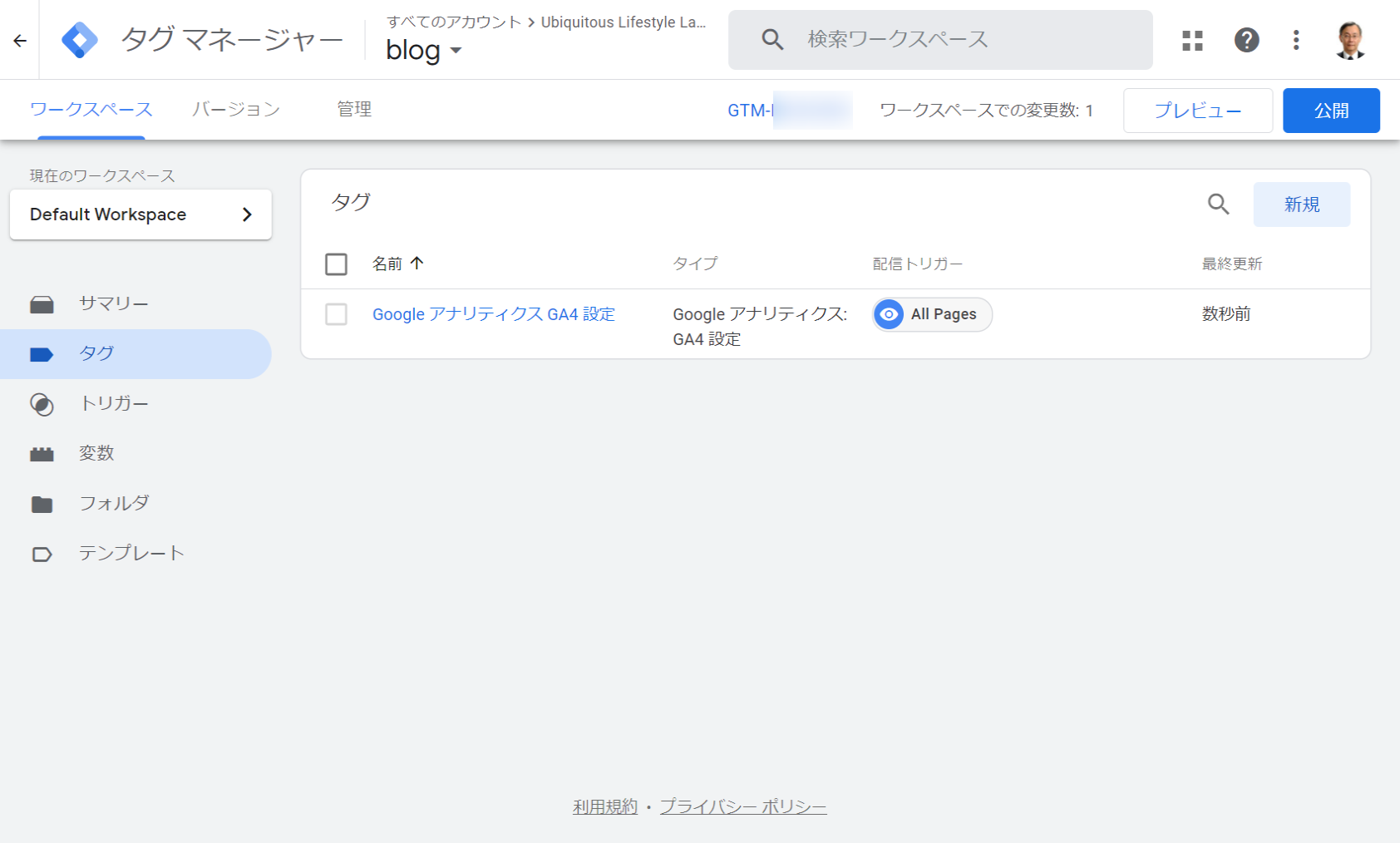This screenshot has height=843, width=1400.
Task: Click the プレビュー button
Action: 1198,111
